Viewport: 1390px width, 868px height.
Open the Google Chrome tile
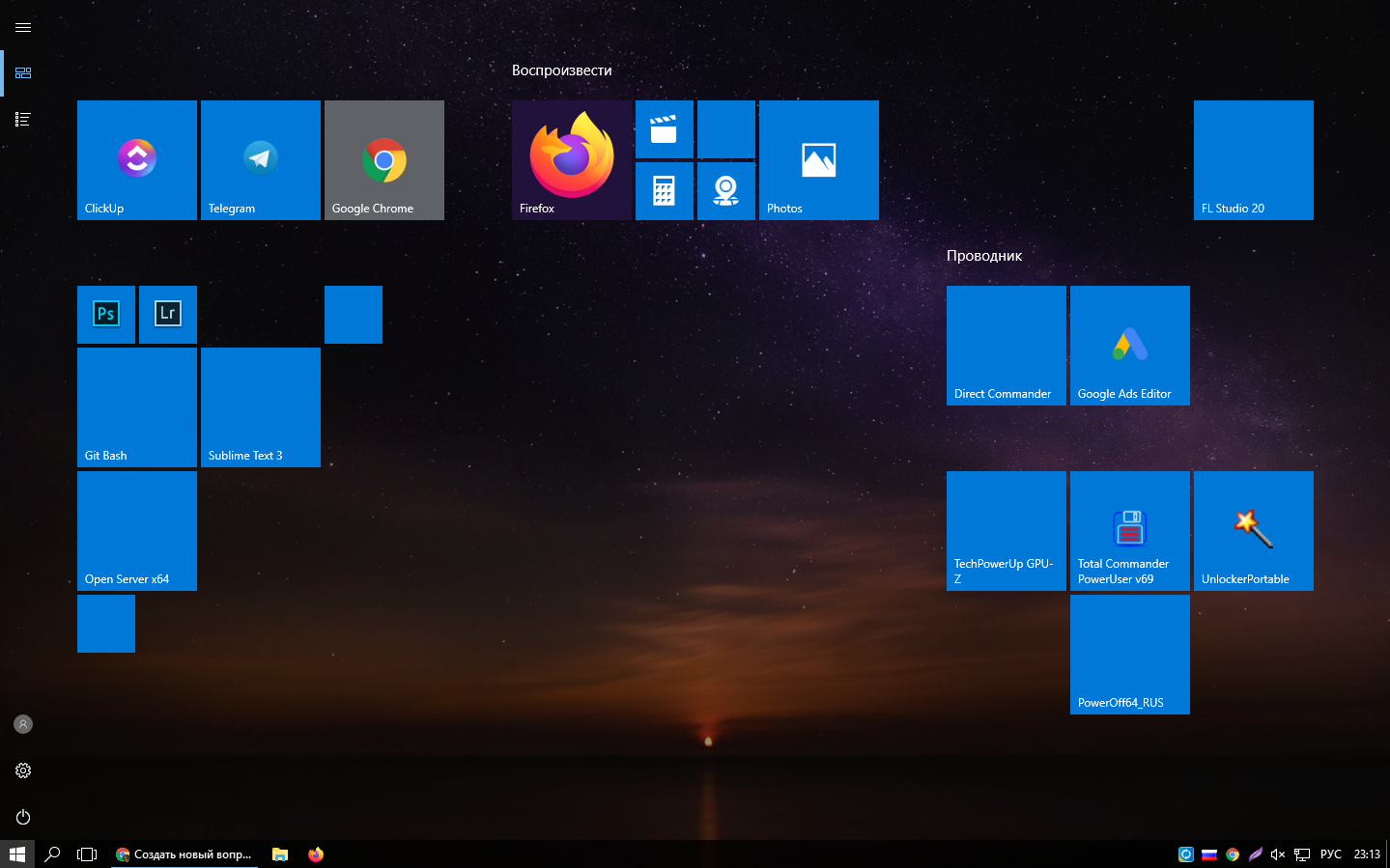pos(384,160)
